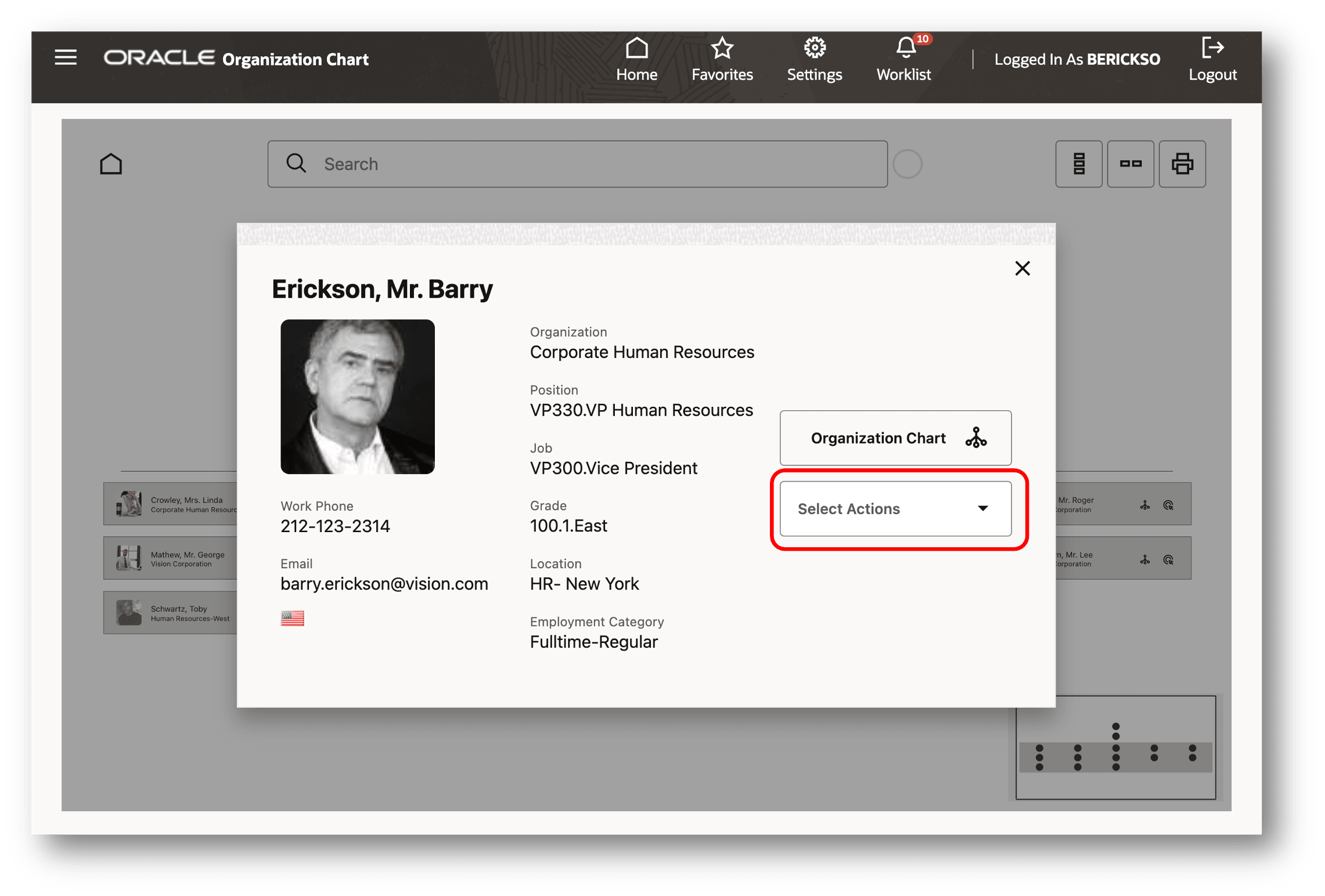1325x896 pixels.
Task: Click the US flag icon
Action: (292, 618)
